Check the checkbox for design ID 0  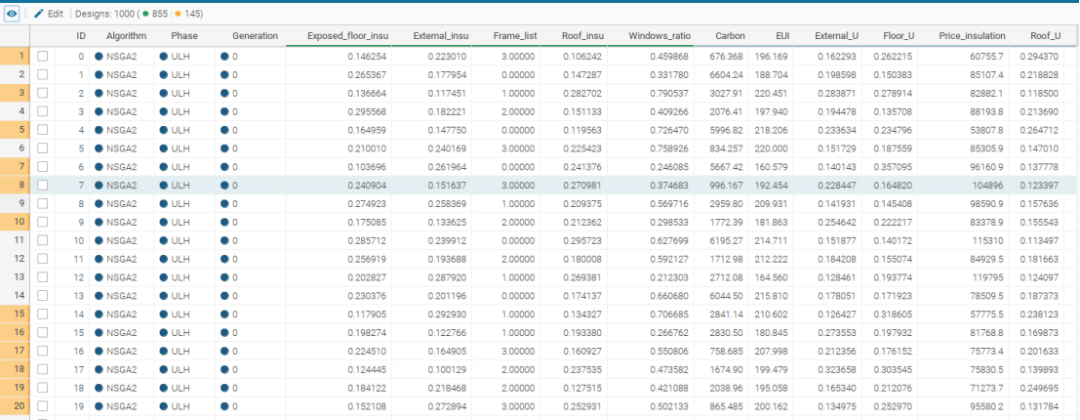click(x=43, y=56)
